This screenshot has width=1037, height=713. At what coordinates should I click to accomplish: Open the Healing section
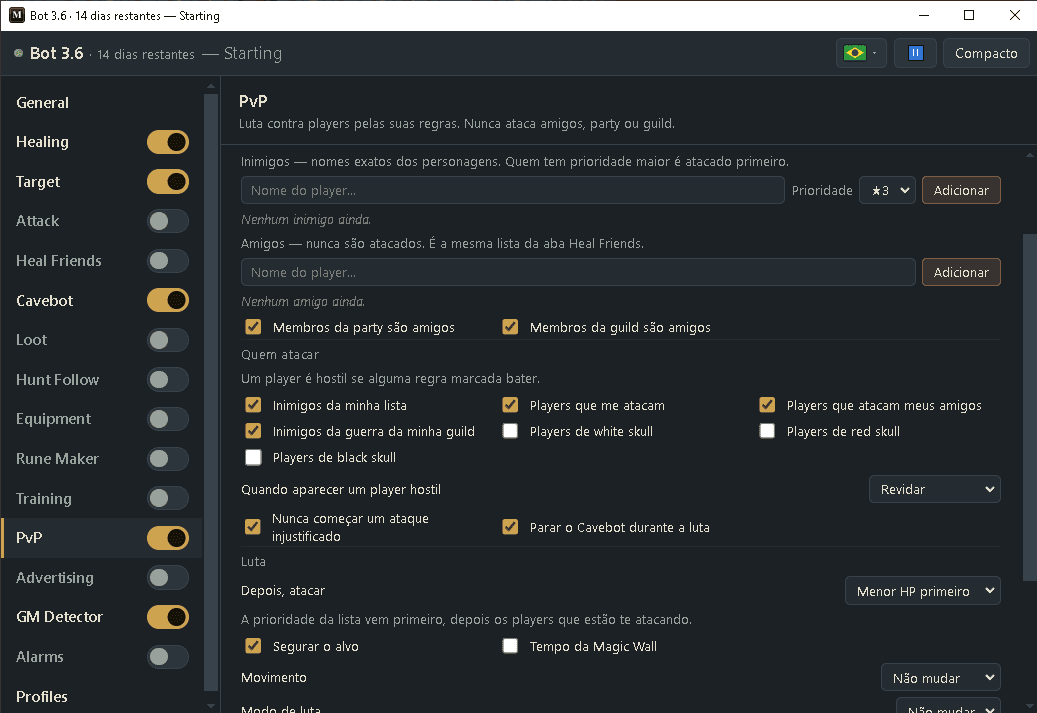coord(42,142)
